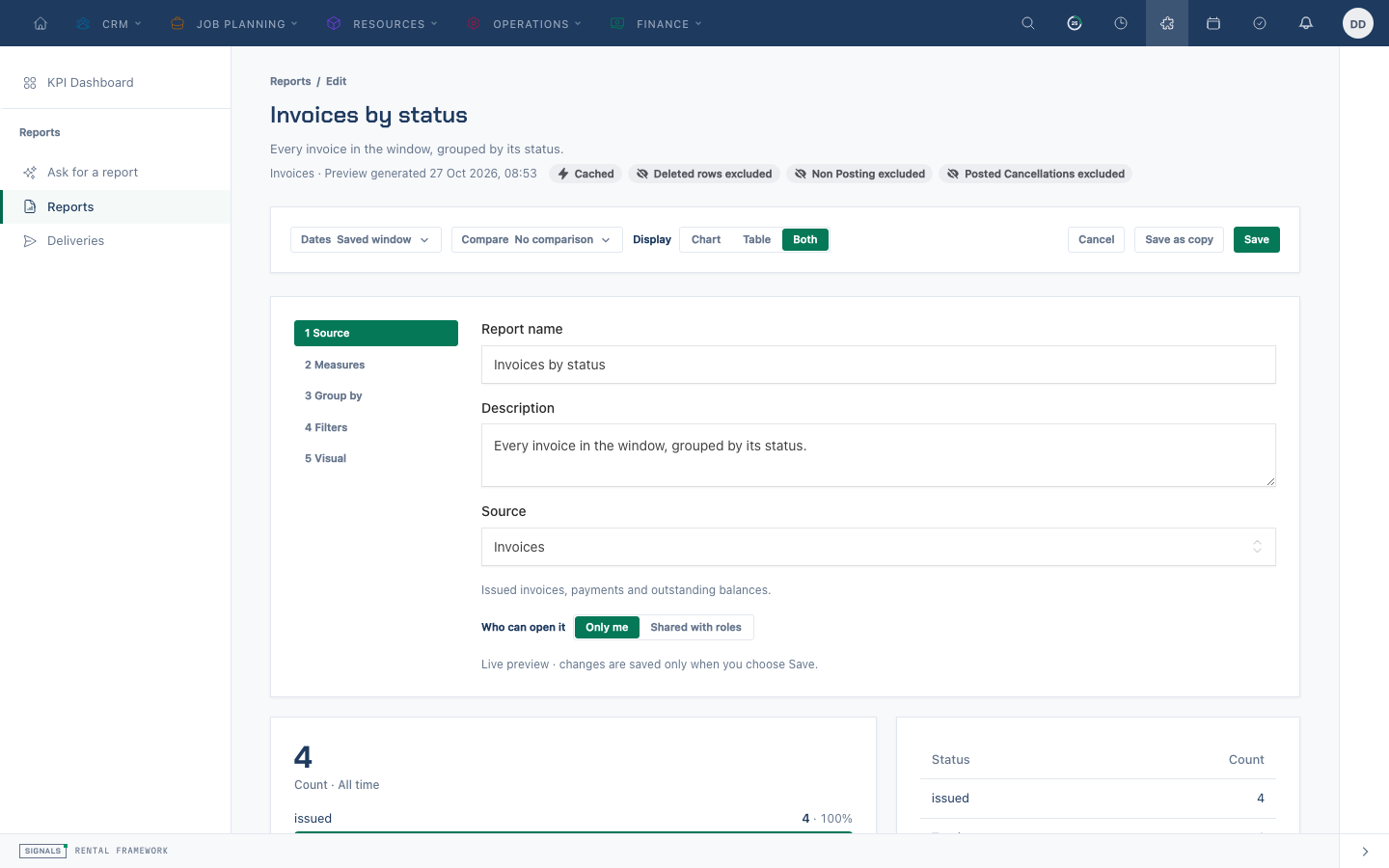Open Deliveries in the sidebar

coord(115,241)
